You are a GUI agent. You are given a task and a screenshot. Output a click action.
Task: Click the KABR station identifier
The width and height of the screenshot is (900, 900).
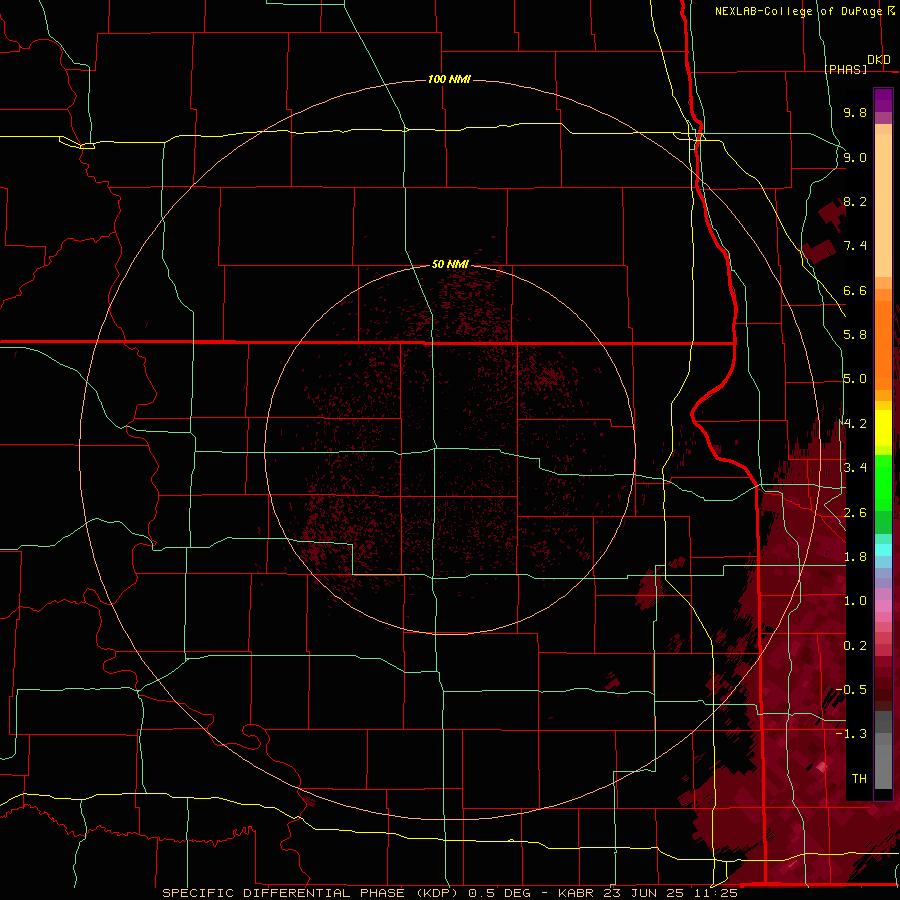(x=577, y=893)
